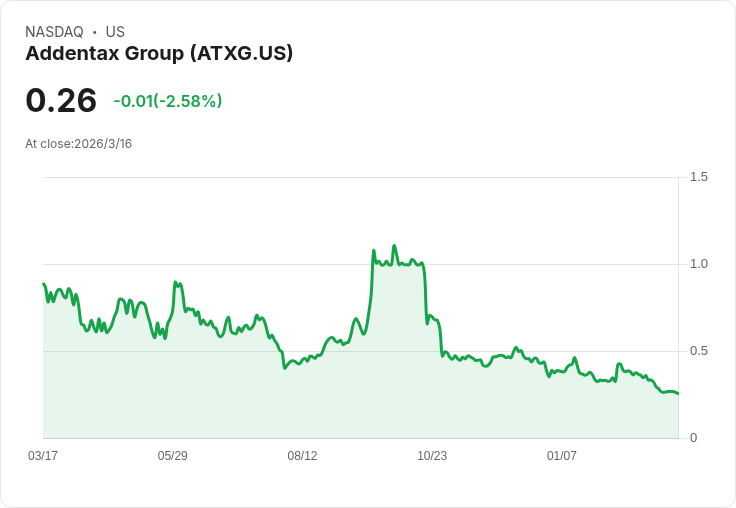Click the highest peak of the price line
This screenshot has height=508, width=736.
pyautogui.click(x=394, y=246)
